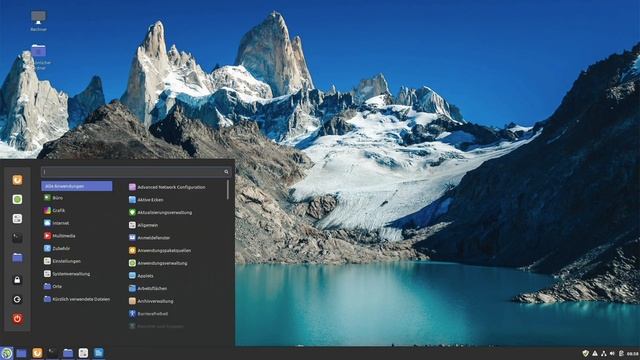Open Terminal from the panel launcher

tap(52, 353)
